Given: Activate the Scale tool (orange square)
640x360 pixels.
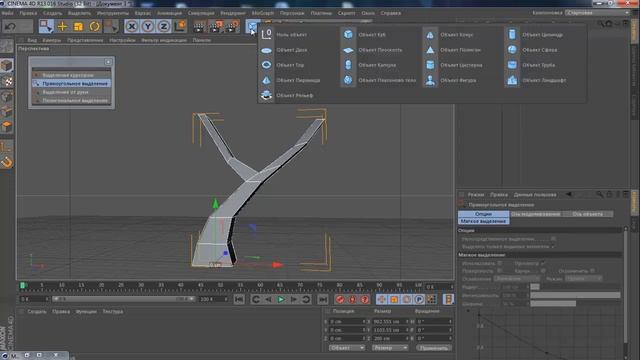Looking at the screenshot, I should (x=78, y=27).
